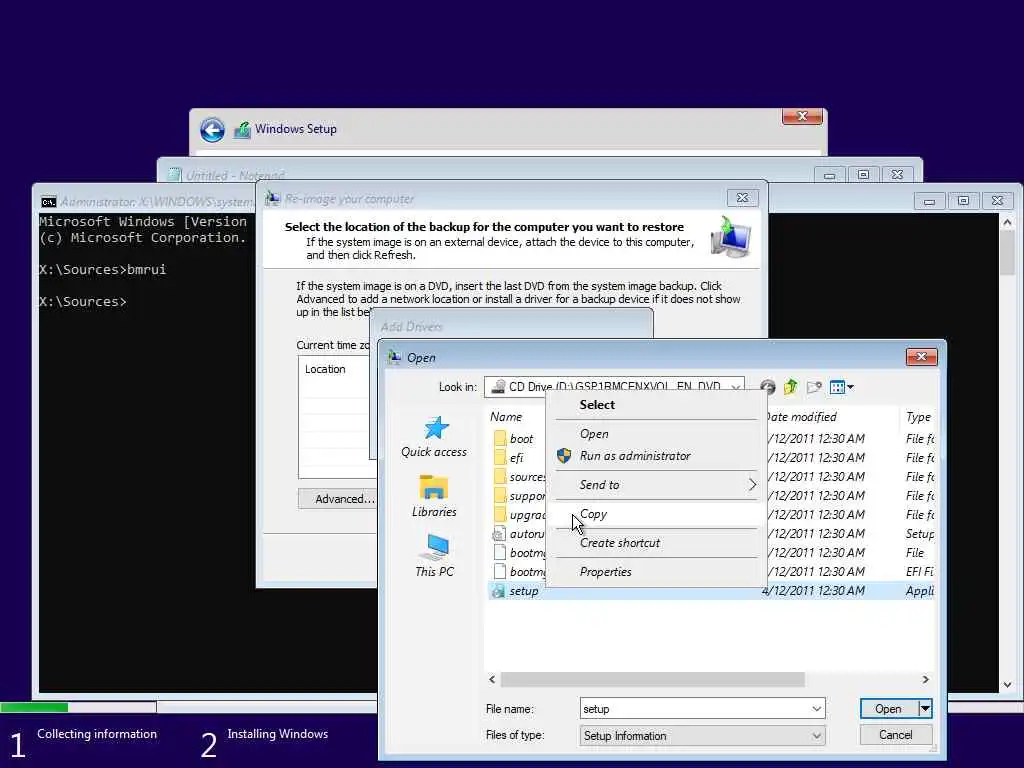Click the Open dialog title icon
1024x768 pixels.
coord(394,357)
